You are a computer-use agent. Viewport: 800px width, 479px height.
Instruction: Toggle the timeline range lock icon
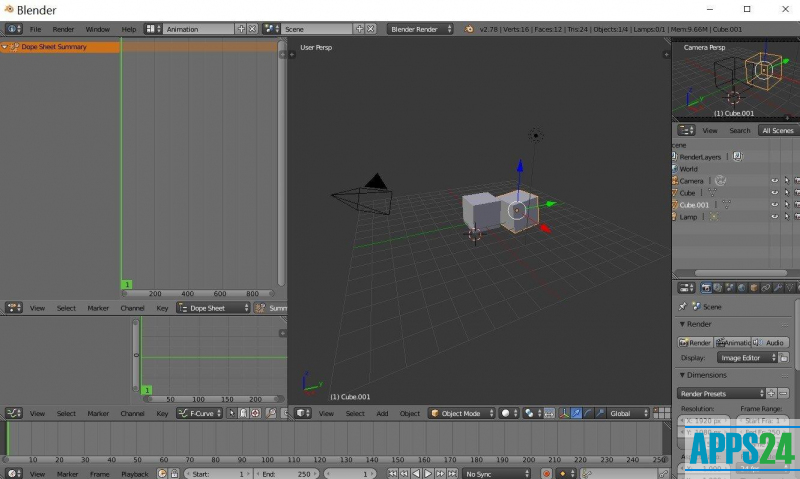point(174,474)
